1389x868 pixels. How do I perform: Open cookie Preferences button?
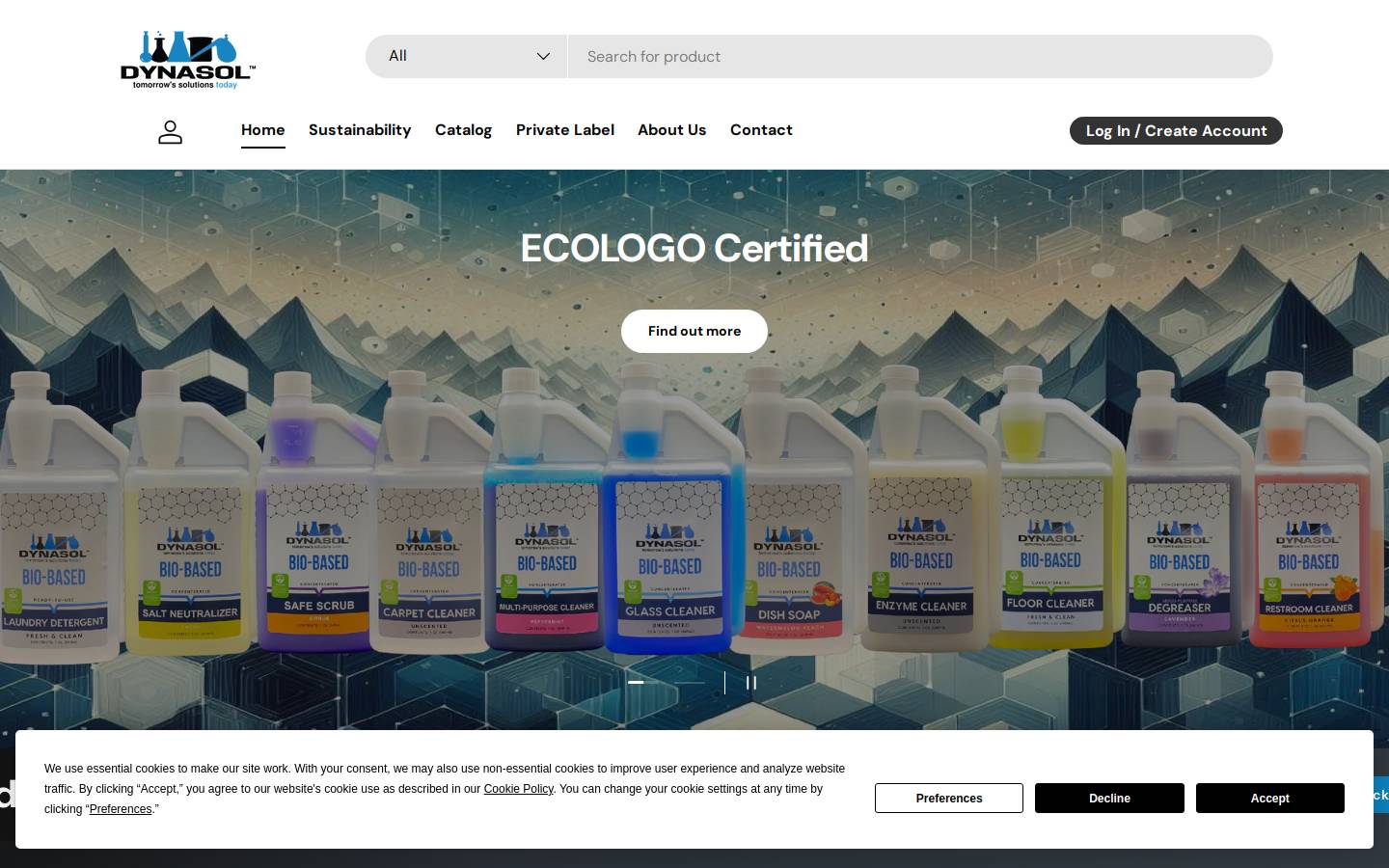[x=949, y=799]
